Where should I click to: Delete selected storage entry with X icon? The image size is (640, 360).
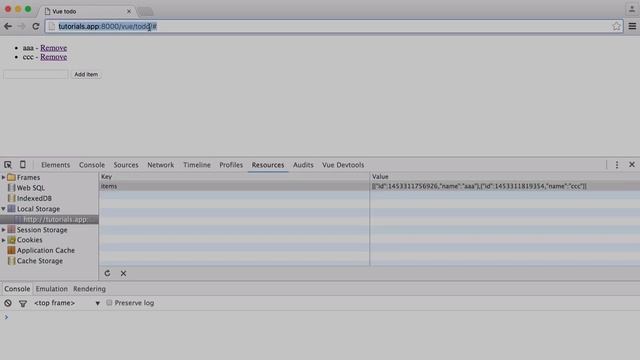(x=123, y=273)
